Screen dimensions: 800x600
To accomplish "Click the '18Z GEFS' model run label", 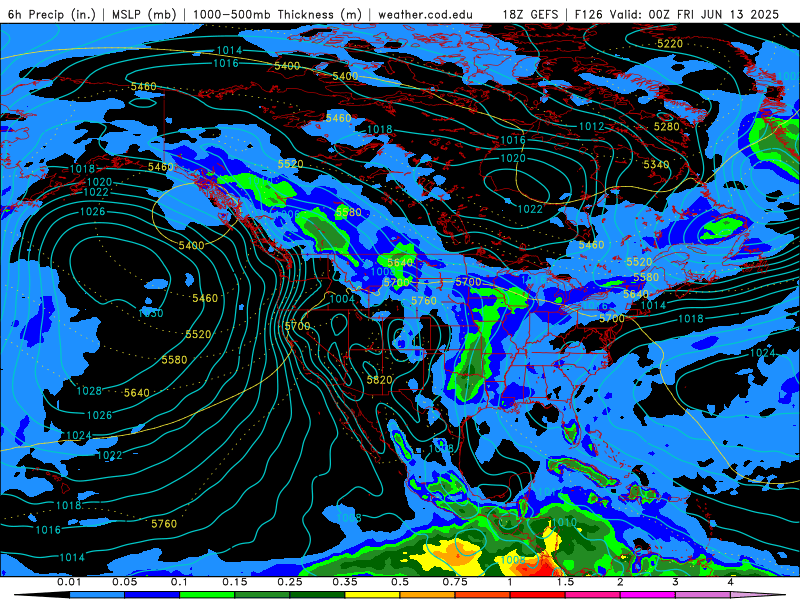I will tap(530, 14).
